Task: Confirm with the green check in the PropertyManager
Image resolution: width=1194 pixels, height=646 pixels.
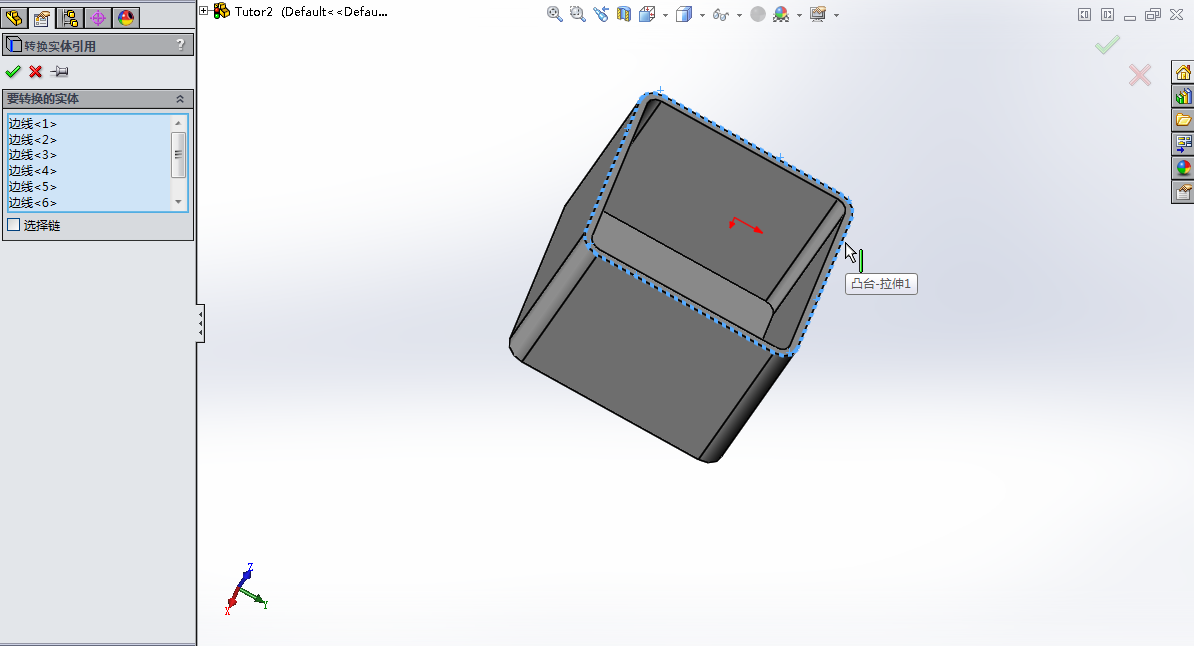Action: 13,72
